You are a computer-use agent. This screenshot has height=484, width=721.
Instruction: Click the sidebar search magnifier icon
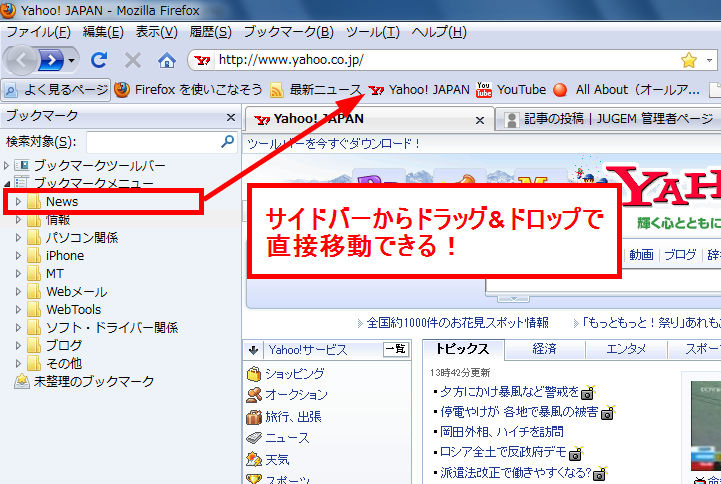[x=228, y=142]
